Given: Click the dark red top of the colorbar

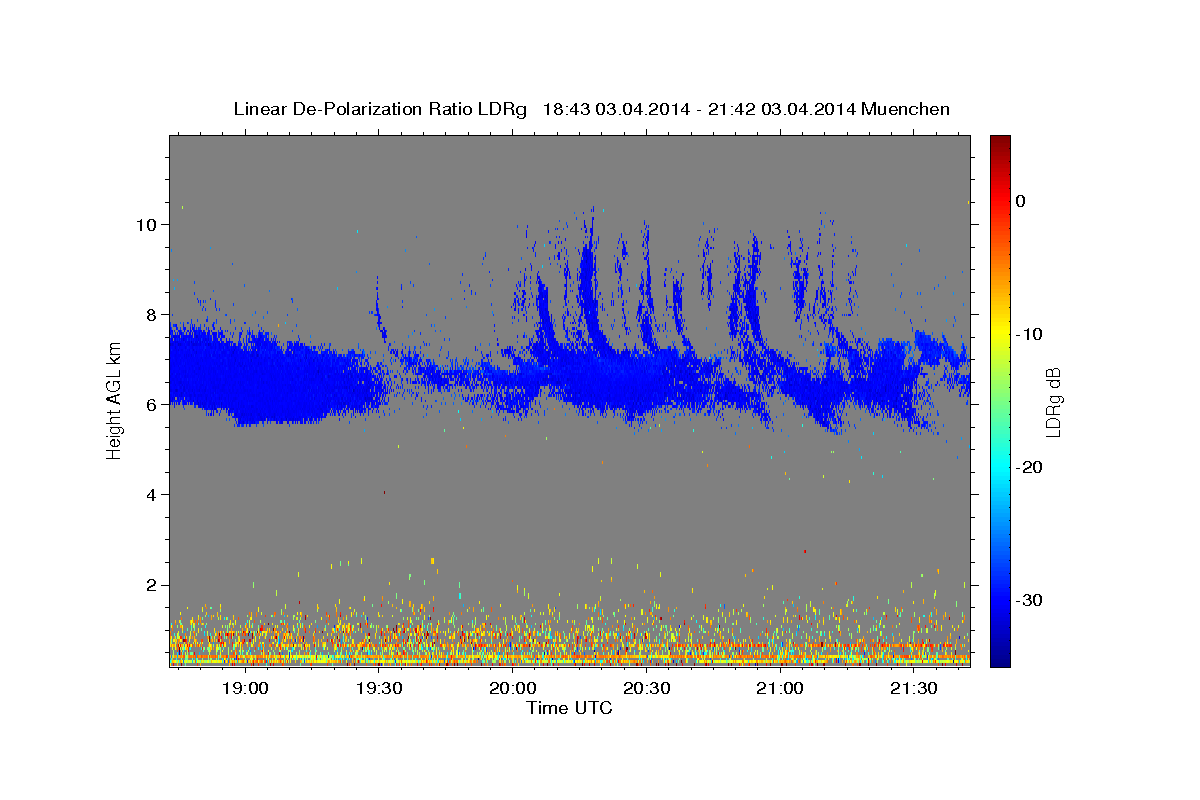Looking at the screenshot, I should coord(1000,142).
